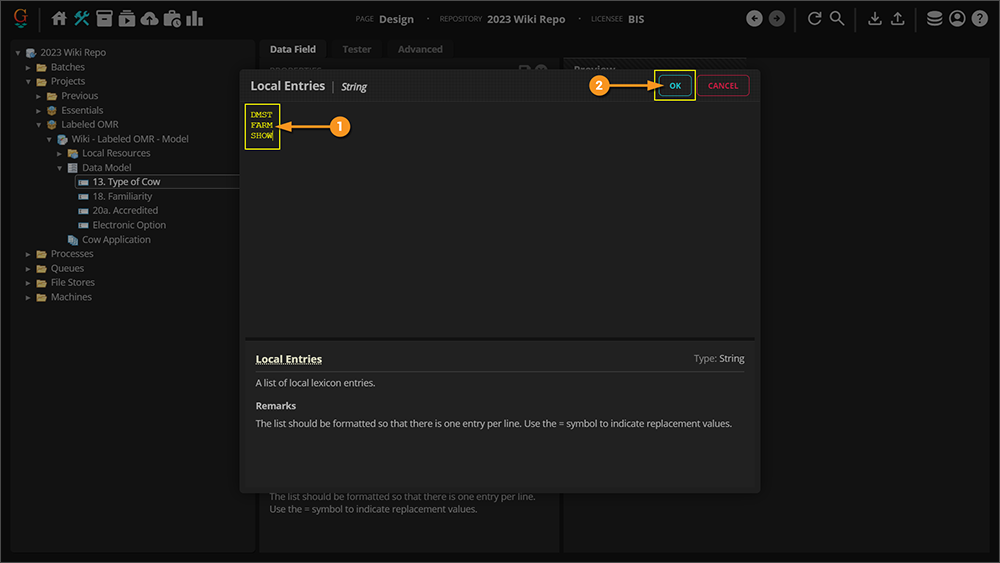This screenshot has width=1000, height=563.
Task: Open the Advanced tab
Action: 420,49
